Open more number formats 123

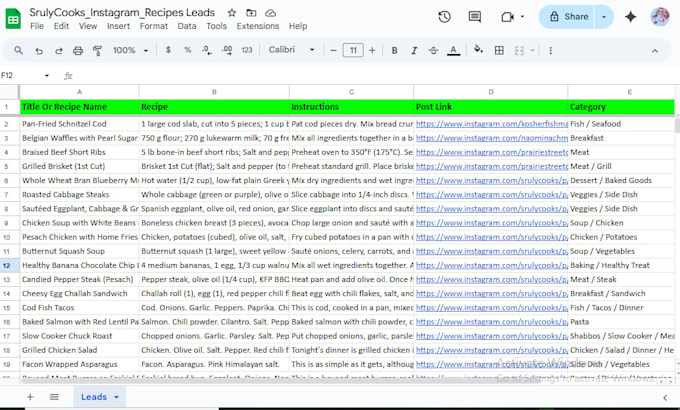point(247,50)
